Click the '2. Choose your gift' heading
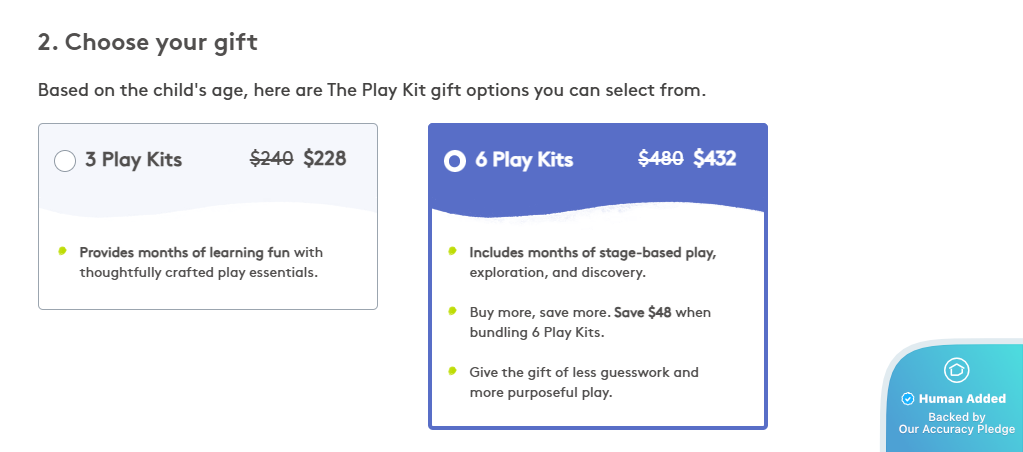 click(148, 43)
